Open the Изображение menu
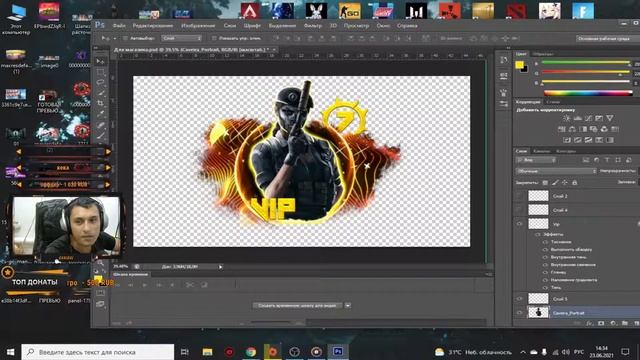640x360 pixels. coord(198,26)
